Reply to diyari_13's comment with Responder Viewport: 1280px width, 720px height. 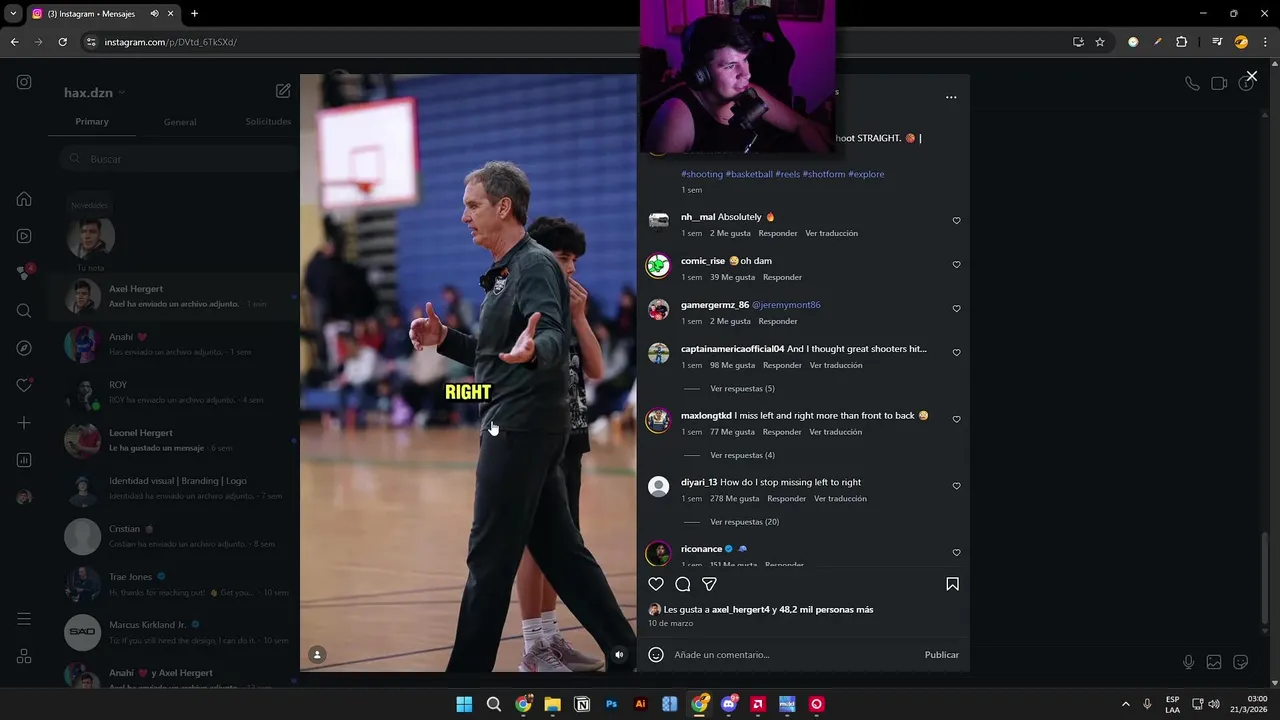click(x=786, y=499)
